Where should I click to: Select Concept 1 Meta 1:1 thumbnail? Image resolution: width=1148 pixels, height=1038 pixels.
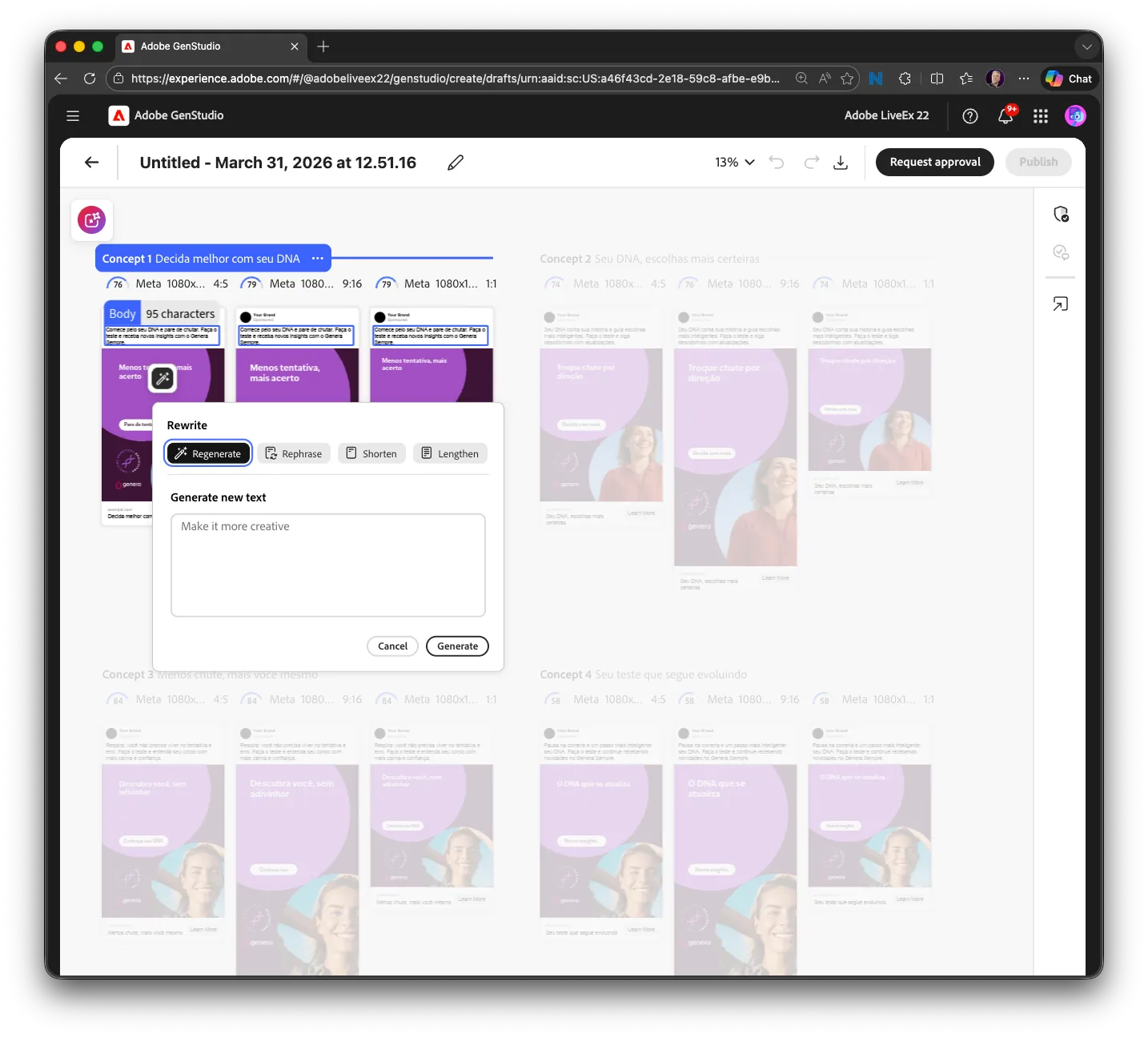coord(432,356)
